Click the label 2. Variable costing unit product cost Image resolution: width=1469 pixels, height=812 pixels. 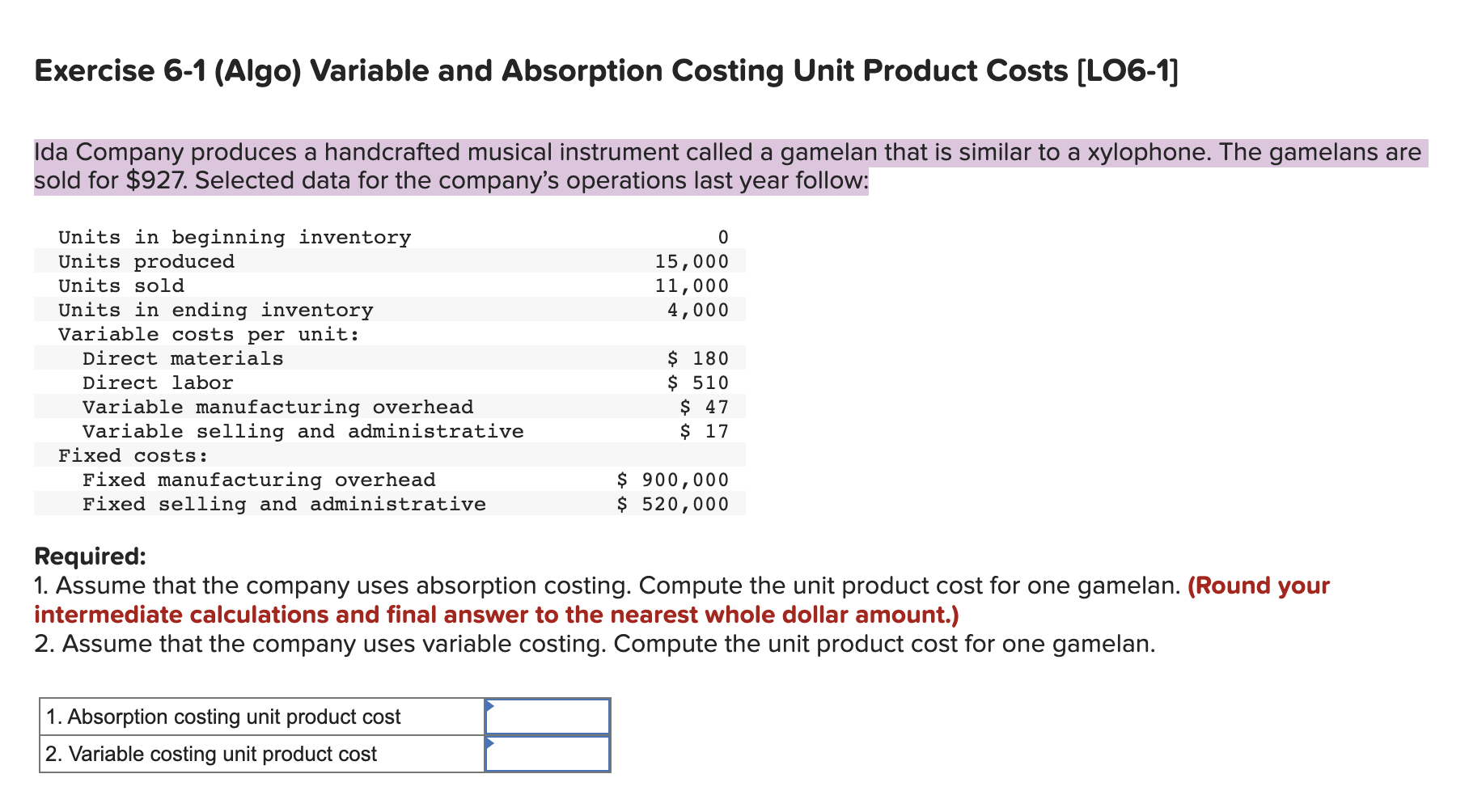click(x=212, y=754)
